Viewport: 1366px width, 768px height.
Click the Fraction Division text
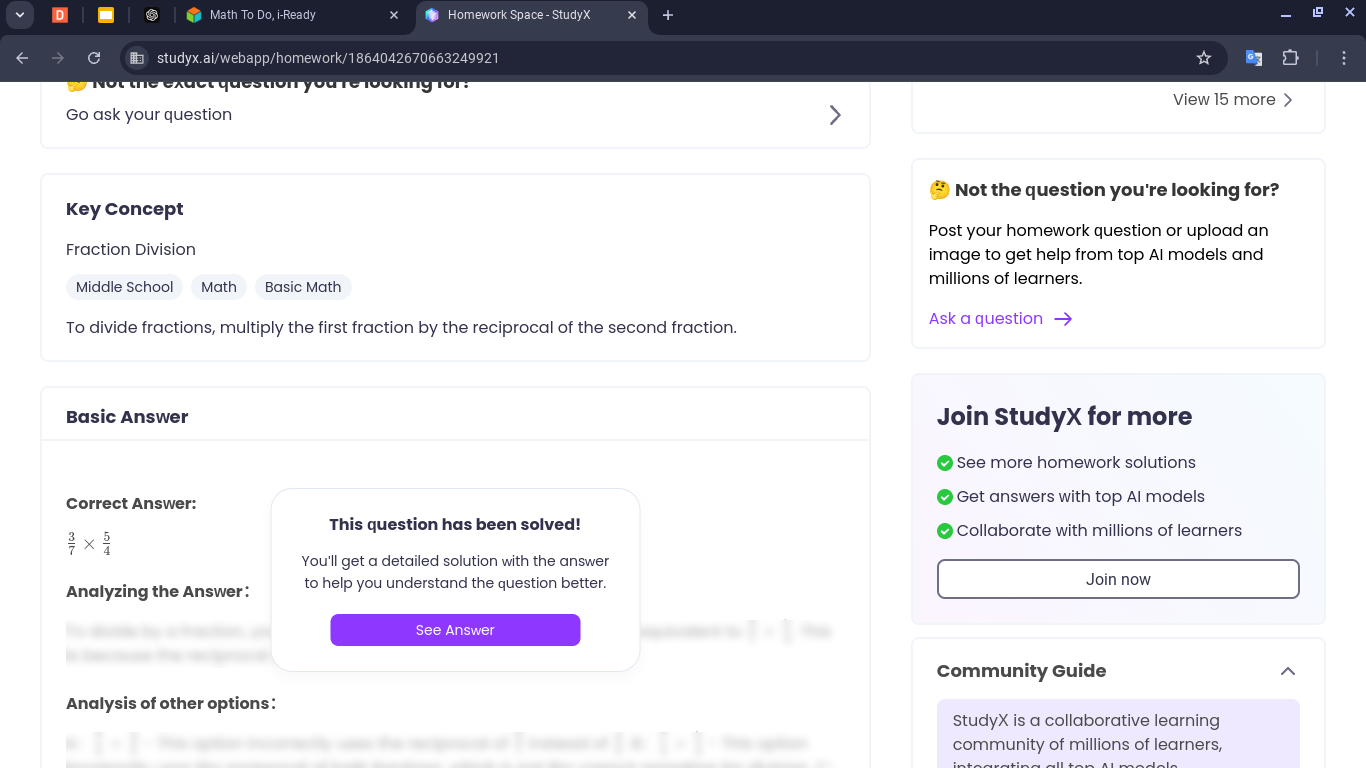(131, 249)
